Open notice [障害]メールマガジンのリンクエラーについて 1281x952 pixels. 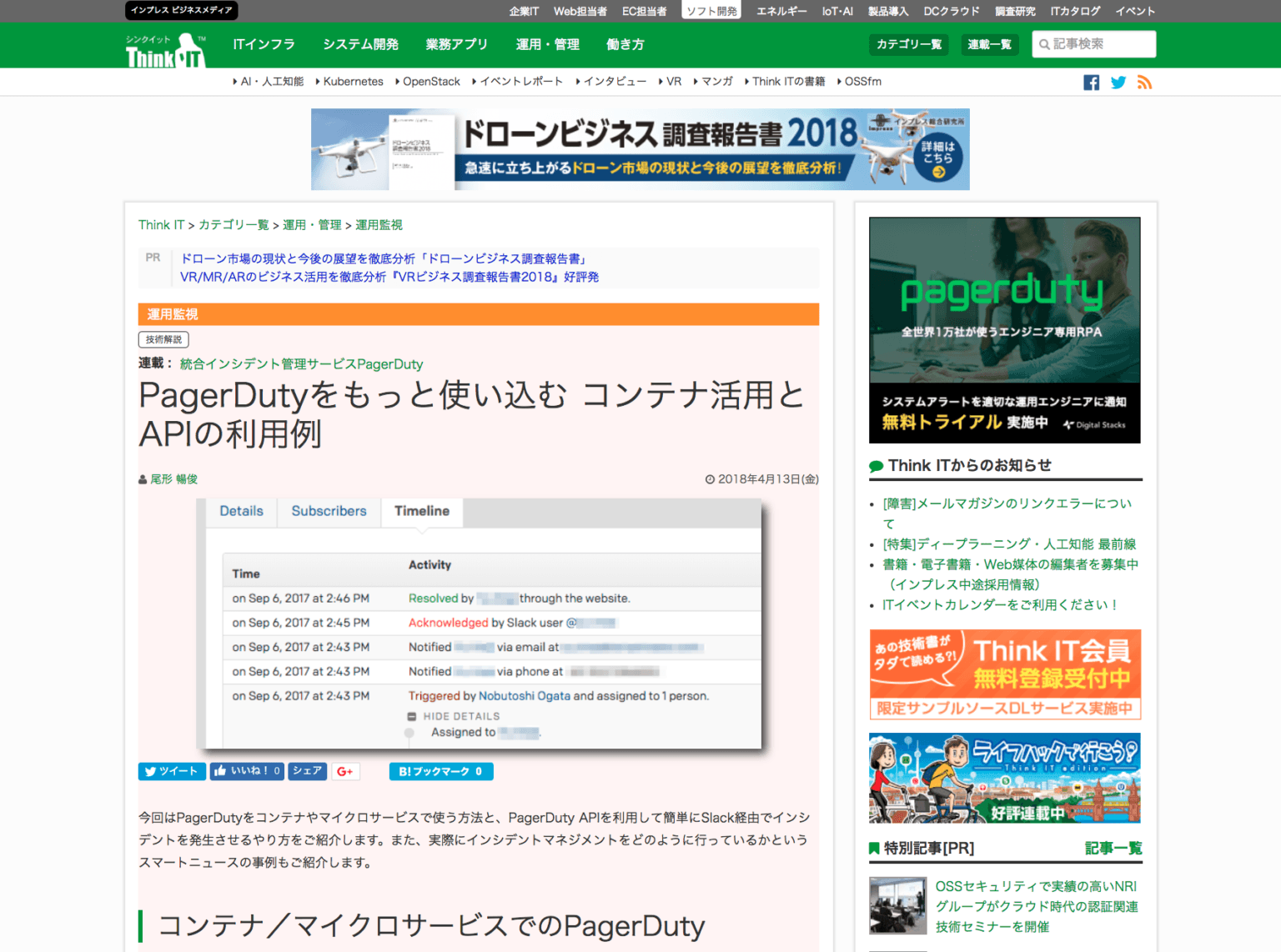click(x=1007, y=514)
